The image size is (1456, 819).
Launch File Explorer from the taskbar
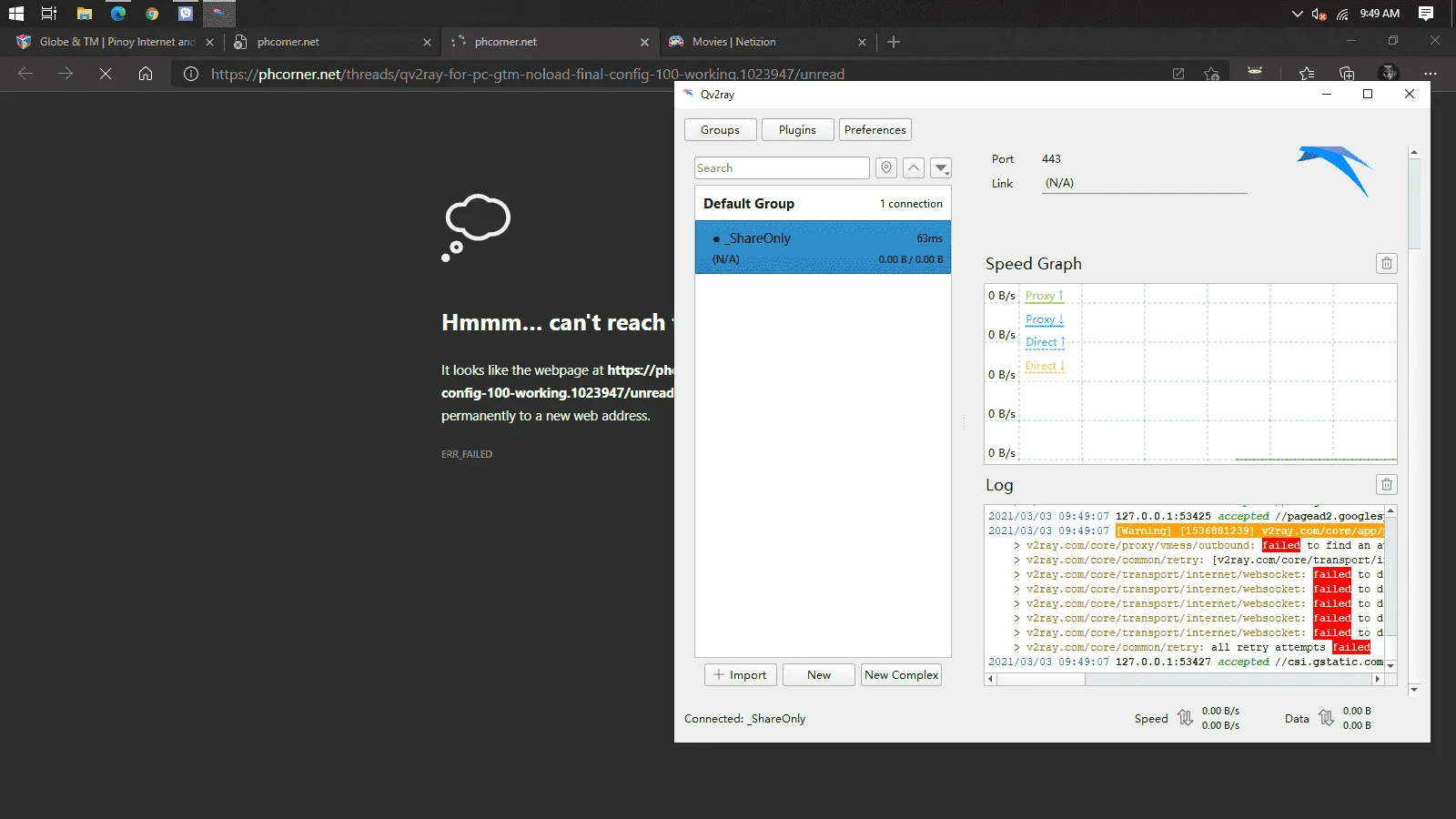tap(85, 14)
